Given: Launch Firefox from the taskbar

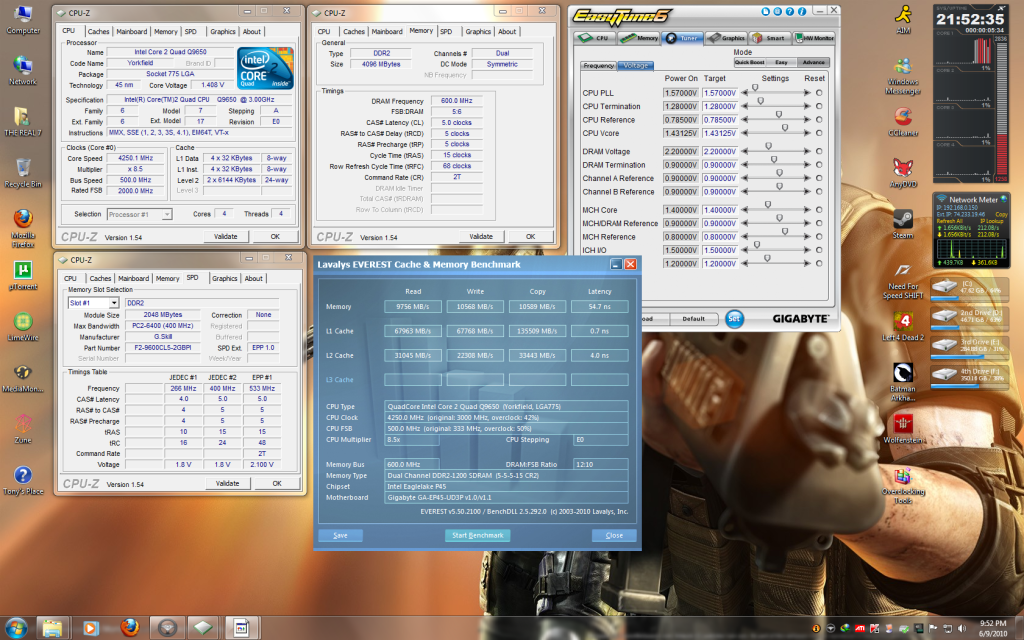Looking at the screenshot, I should click(x=129, y=628).
